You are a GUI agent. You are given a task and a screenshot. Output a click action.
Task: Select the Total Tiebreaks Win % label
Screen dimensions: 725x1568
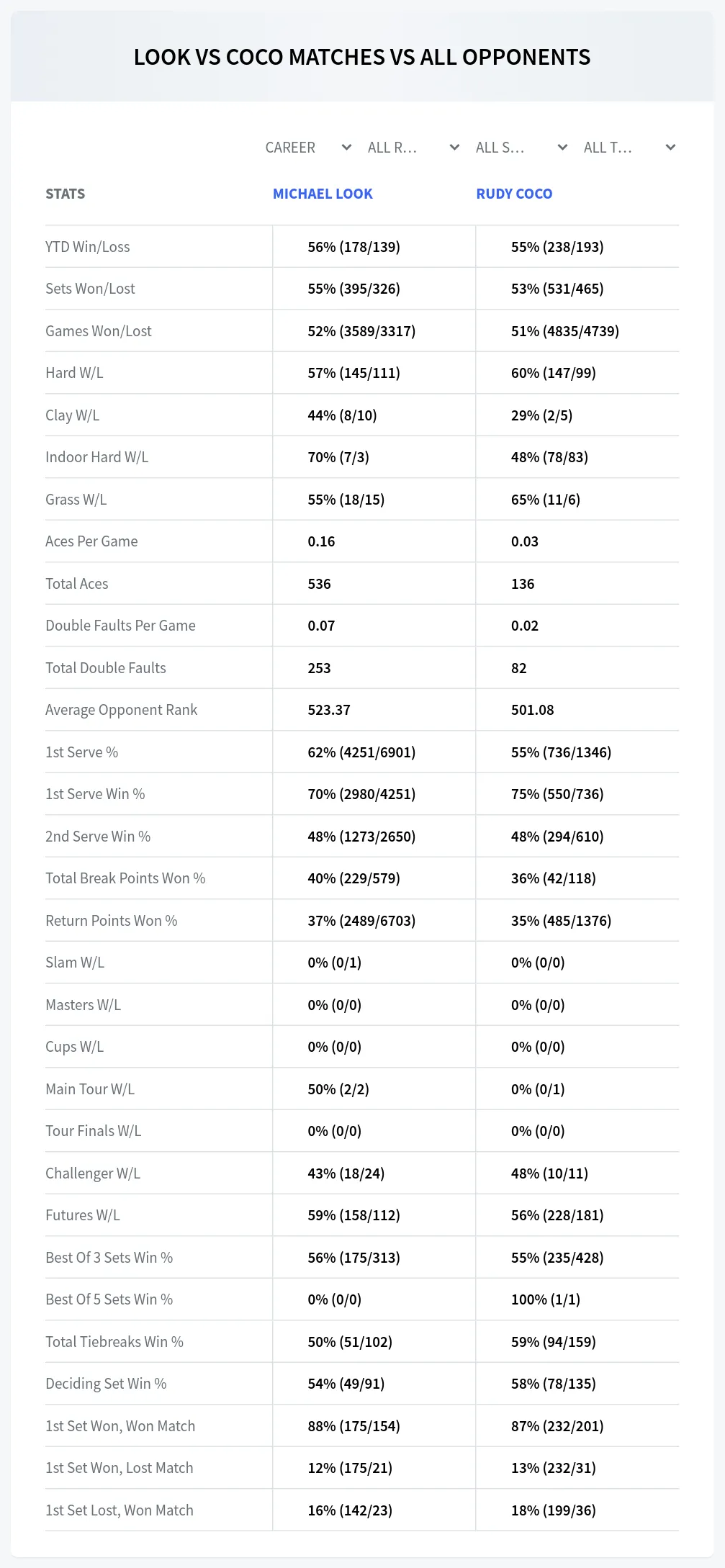click(114, 1342)
